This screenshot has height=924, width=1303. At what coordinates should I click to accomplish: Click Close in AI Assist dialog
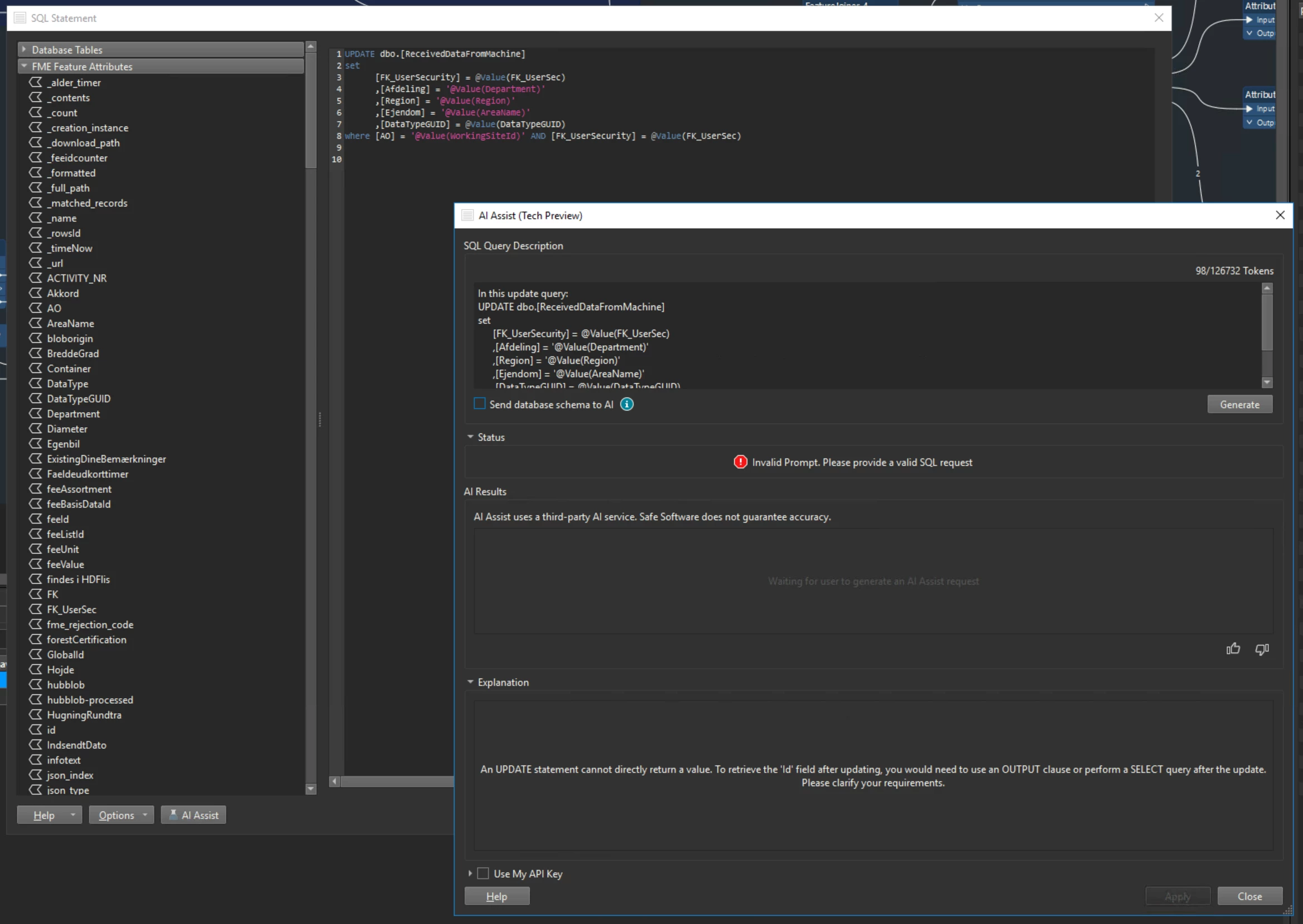1249,896
